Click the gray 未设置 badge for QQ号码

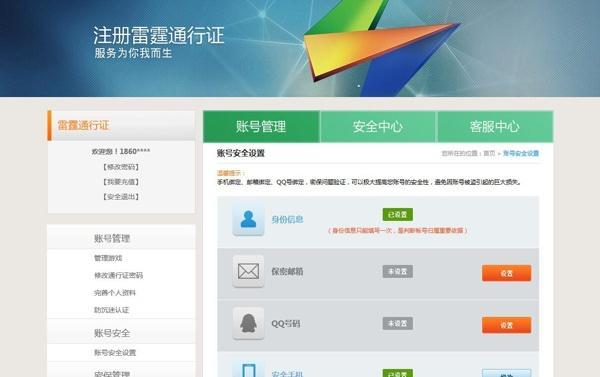pyautogui.click(x=398, y=323)
